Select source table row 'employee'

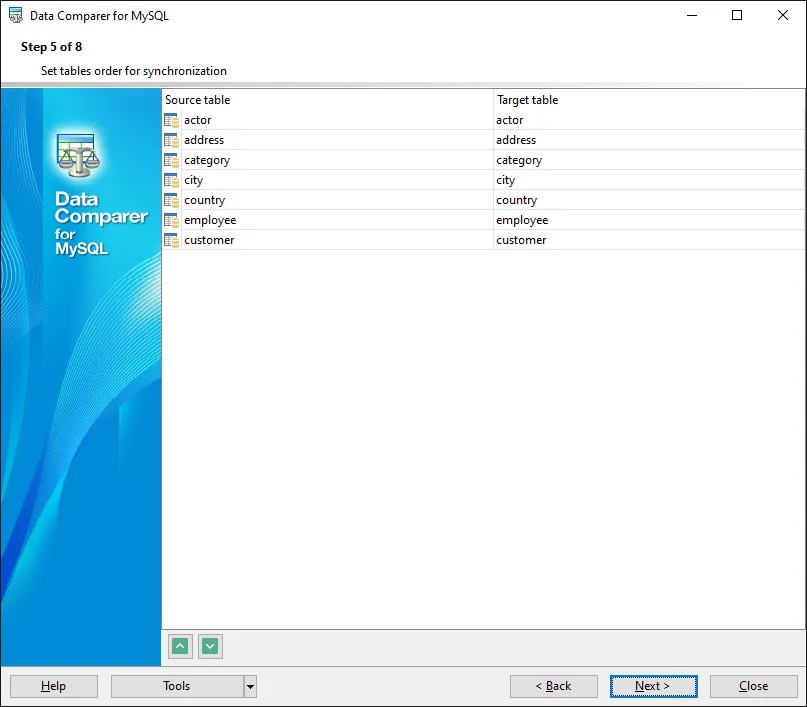click(x=337, y=220)
